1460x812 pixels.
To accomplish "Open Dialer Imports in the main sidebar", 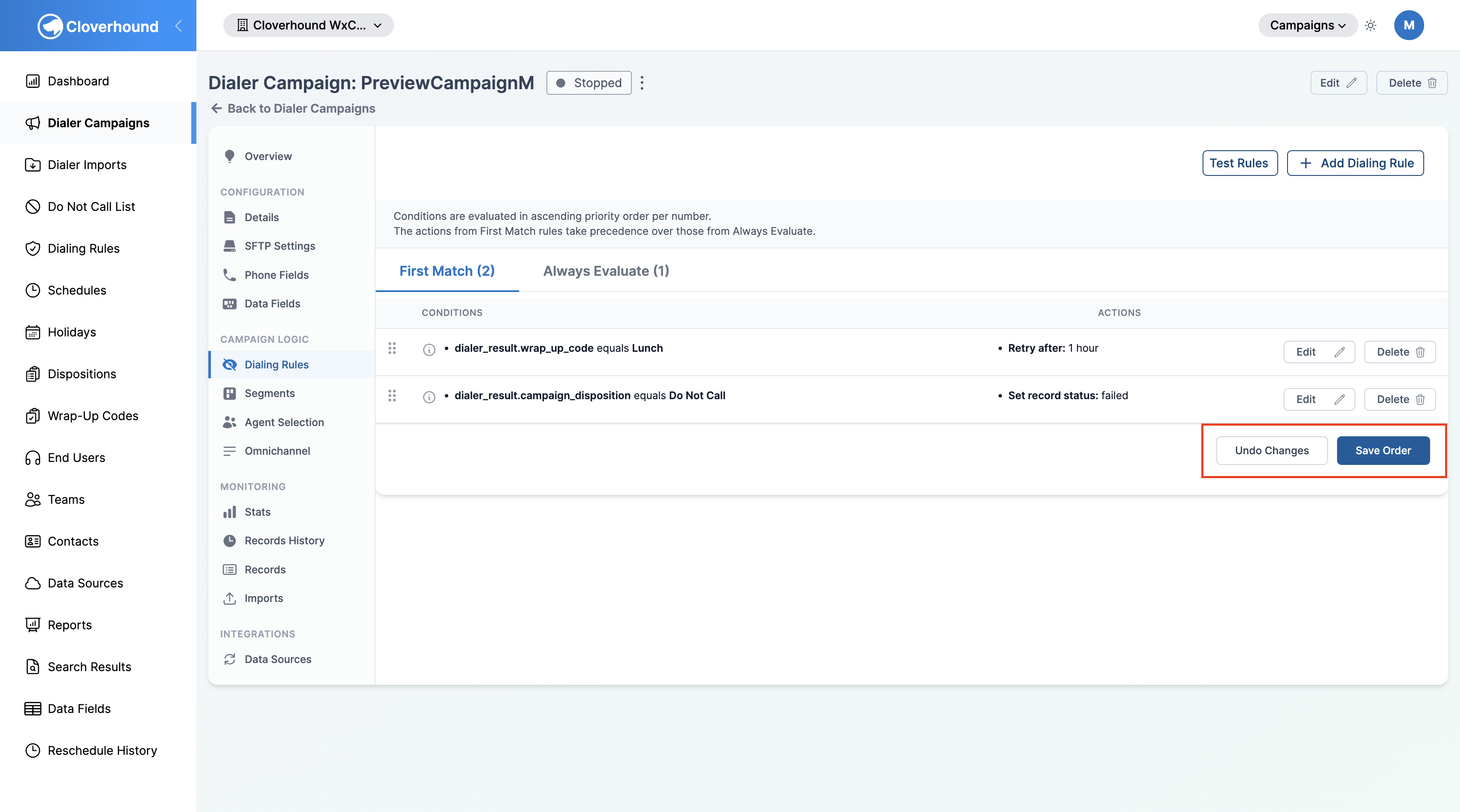I will 97,165.
